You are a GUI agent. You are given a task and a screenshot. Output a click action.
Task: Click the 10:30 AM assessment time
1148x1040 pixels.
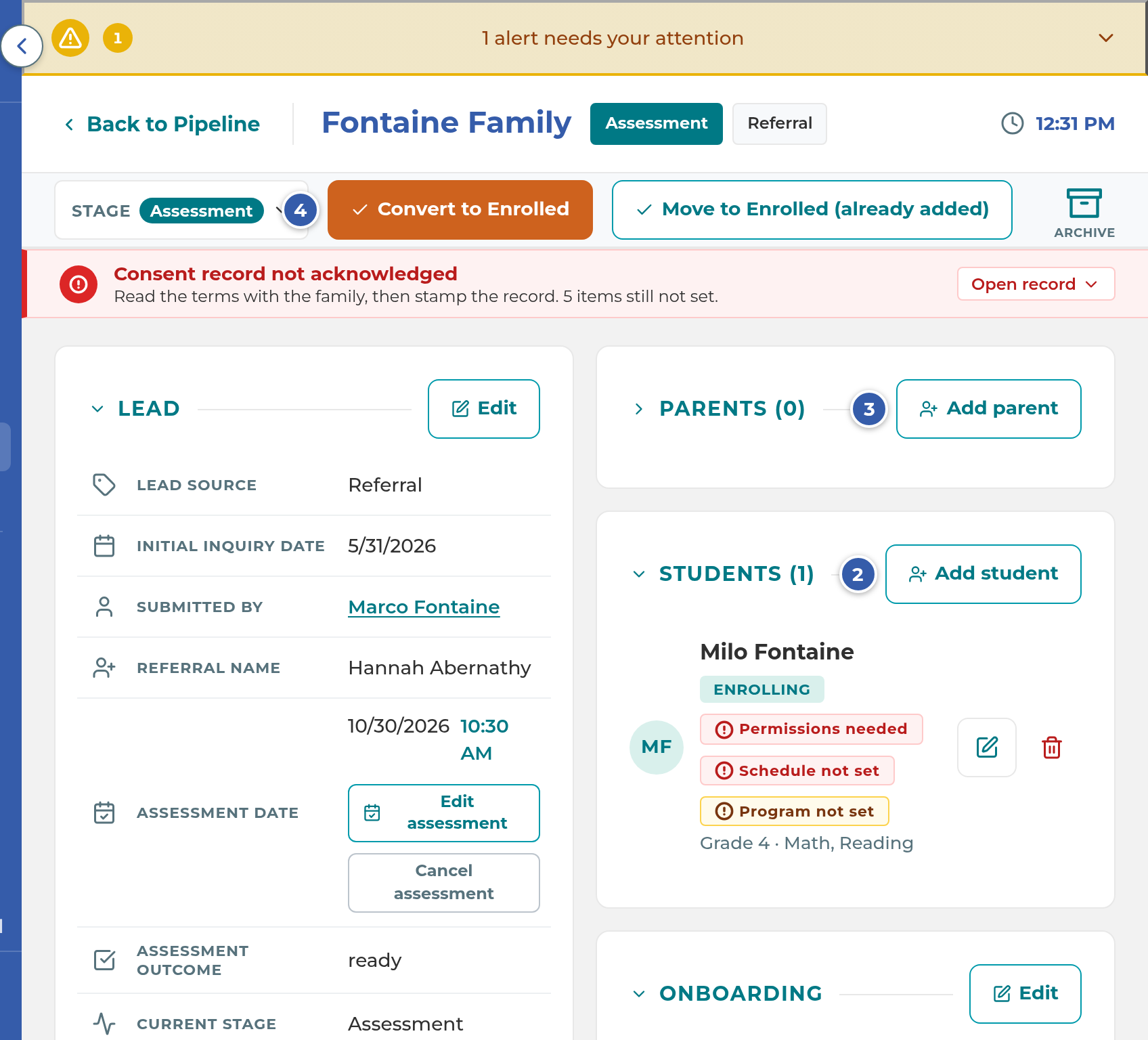coord(483,739)
